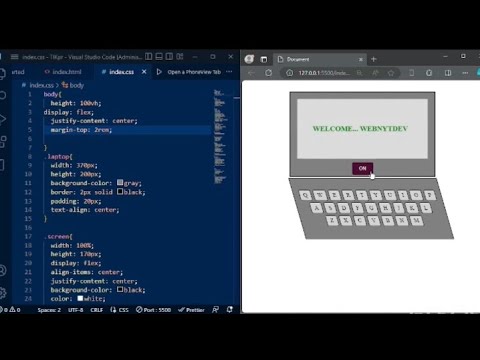Click the notifications bell in the status bar

coord(230,310)
